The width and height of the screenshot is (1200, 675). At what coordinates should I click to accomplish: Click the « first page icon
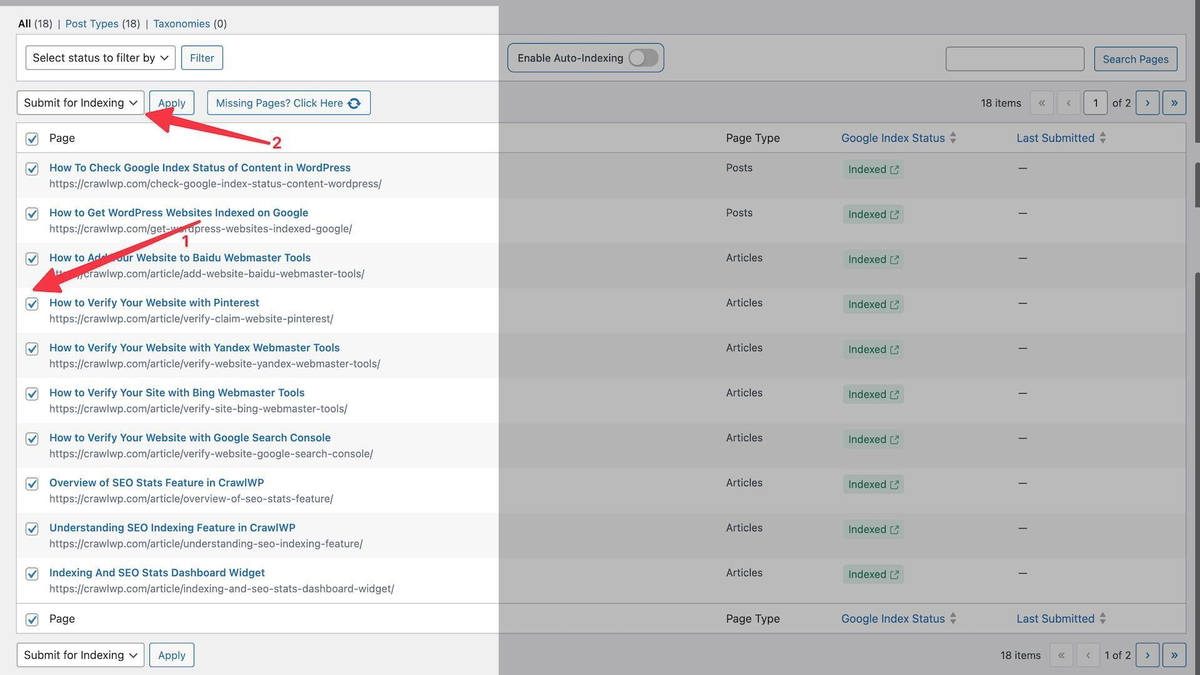tap(1041, 102)
